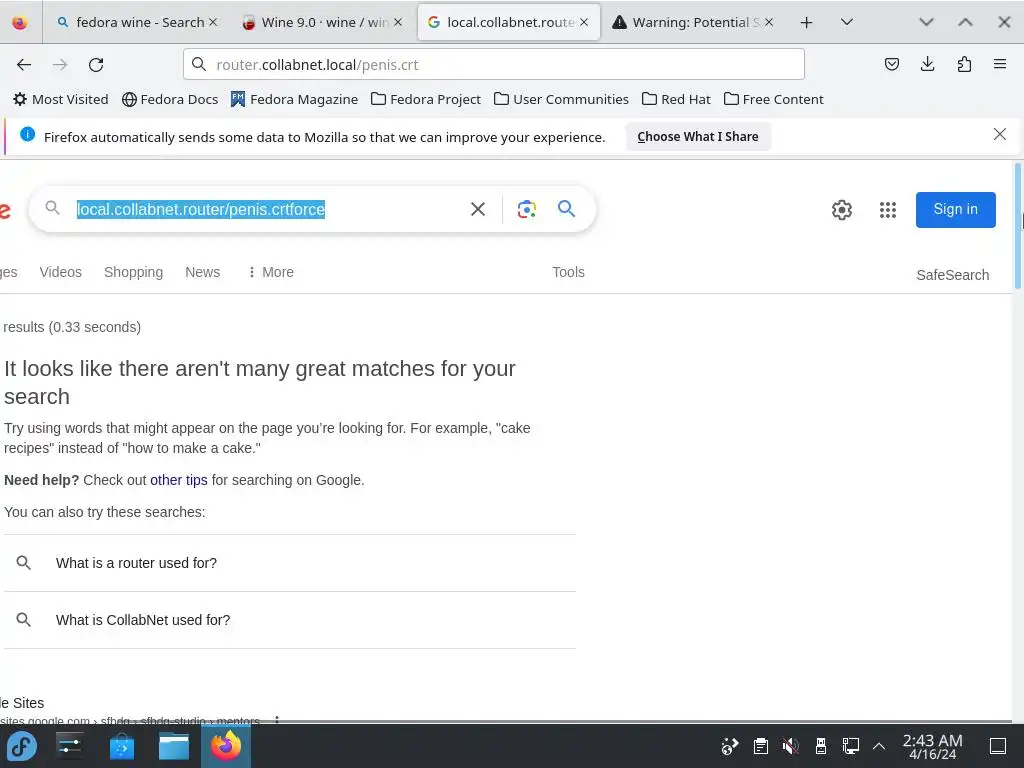Open the Most Visited bookmarks menu
The width and height of the screenshot is (1024, 768).
(x=61, y=99)
